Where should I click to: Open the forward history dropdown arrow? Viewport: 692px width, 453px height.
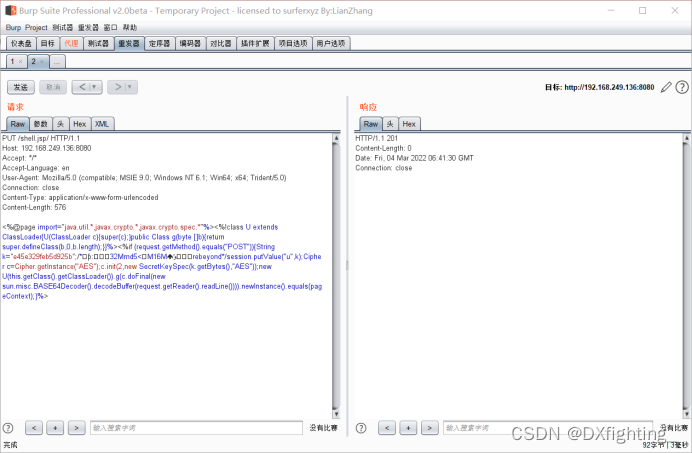coord(130,87)
